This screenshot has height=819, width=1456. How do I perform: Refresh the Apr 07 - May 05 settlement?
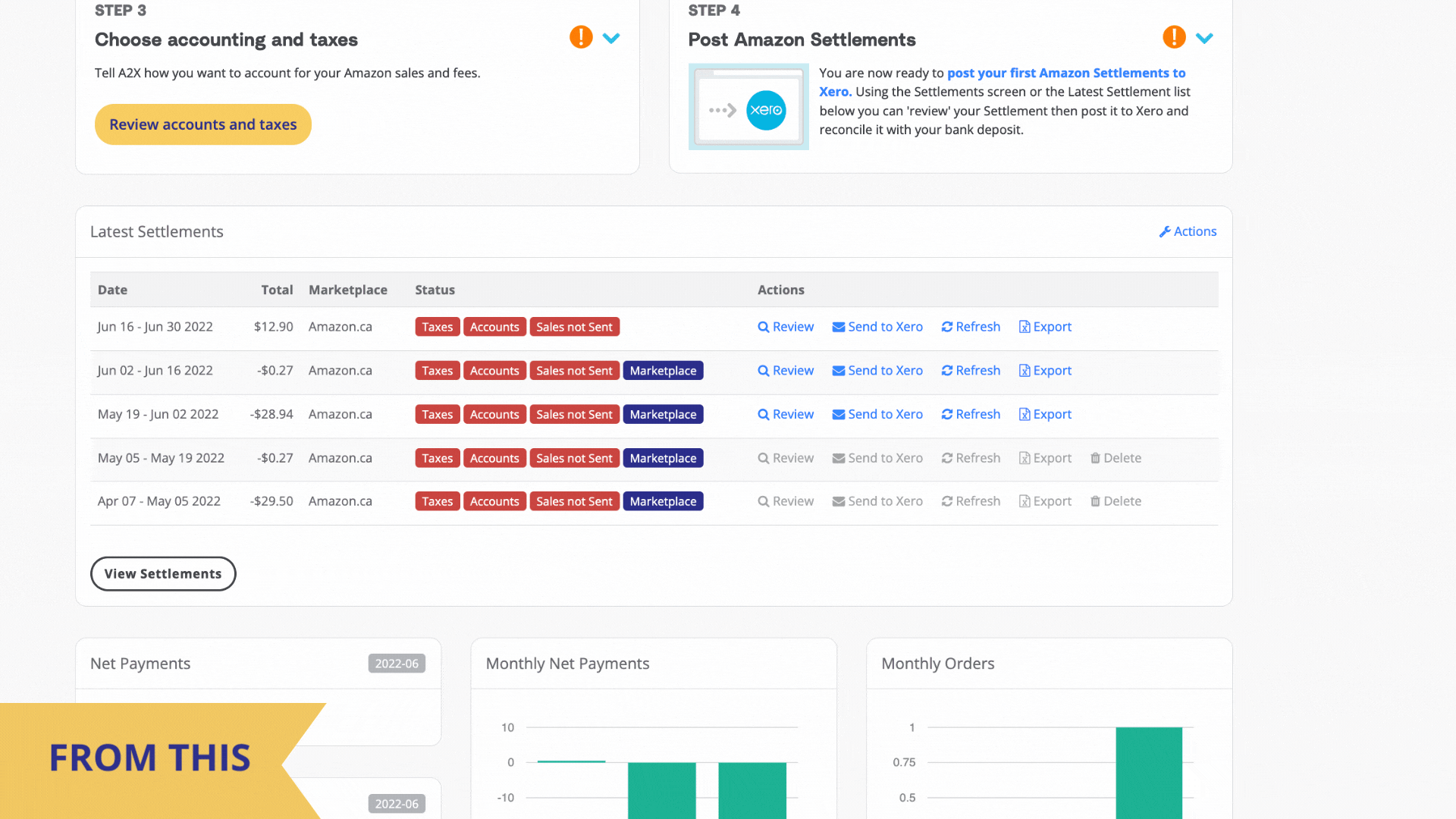coord(971,501)
